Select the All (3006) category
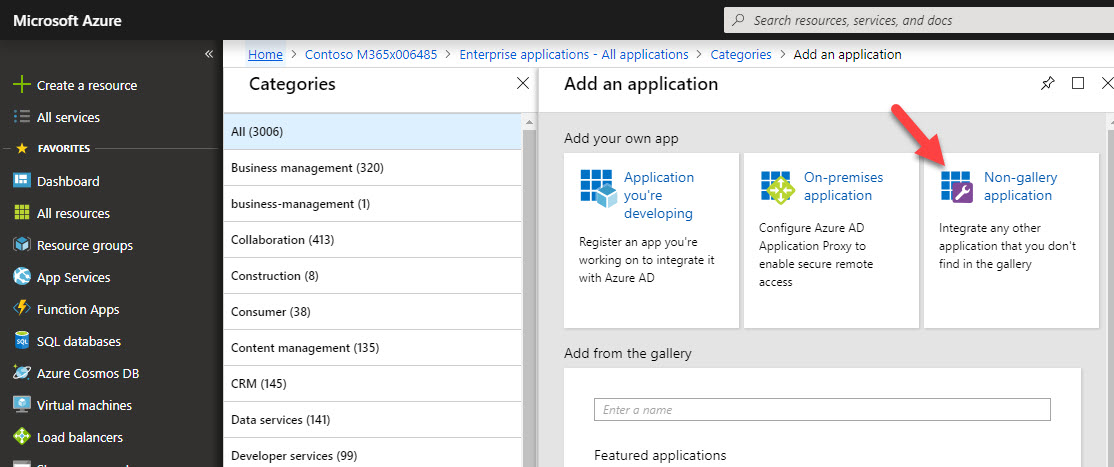The image size is (1114, 467). click(373, 131)
